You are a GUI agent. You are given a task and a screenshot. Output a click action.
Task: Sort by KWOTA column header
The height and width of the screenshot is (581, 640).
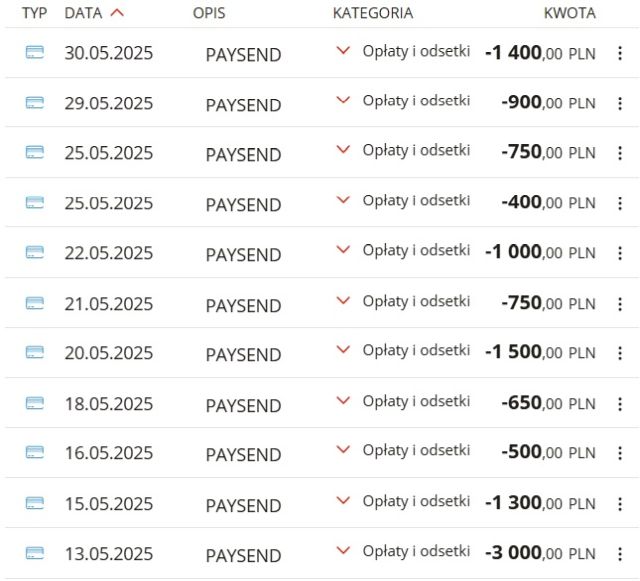[x=570, y=13]
